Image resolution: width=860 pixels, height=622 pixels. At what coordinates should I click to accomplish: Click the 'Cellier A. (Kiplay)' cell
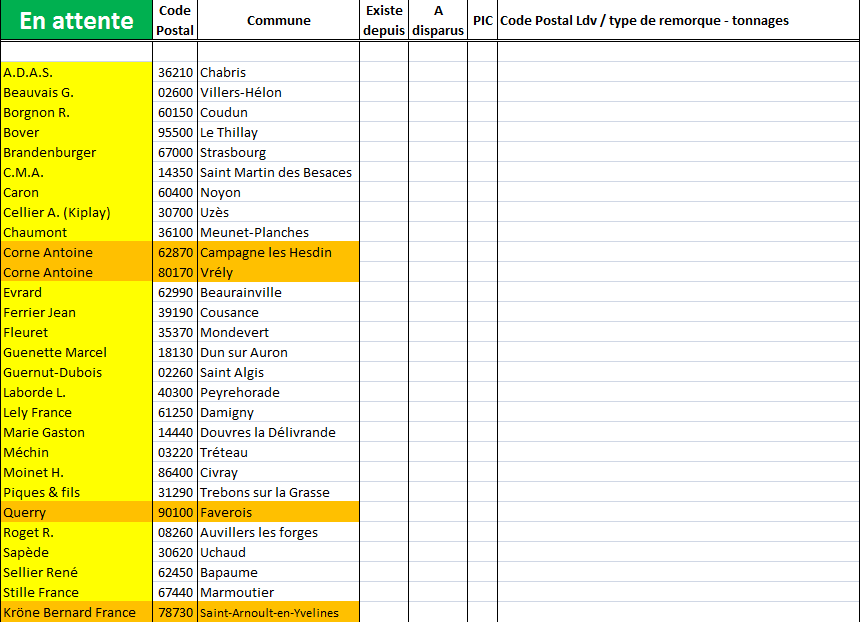click(x=76, y=212)
